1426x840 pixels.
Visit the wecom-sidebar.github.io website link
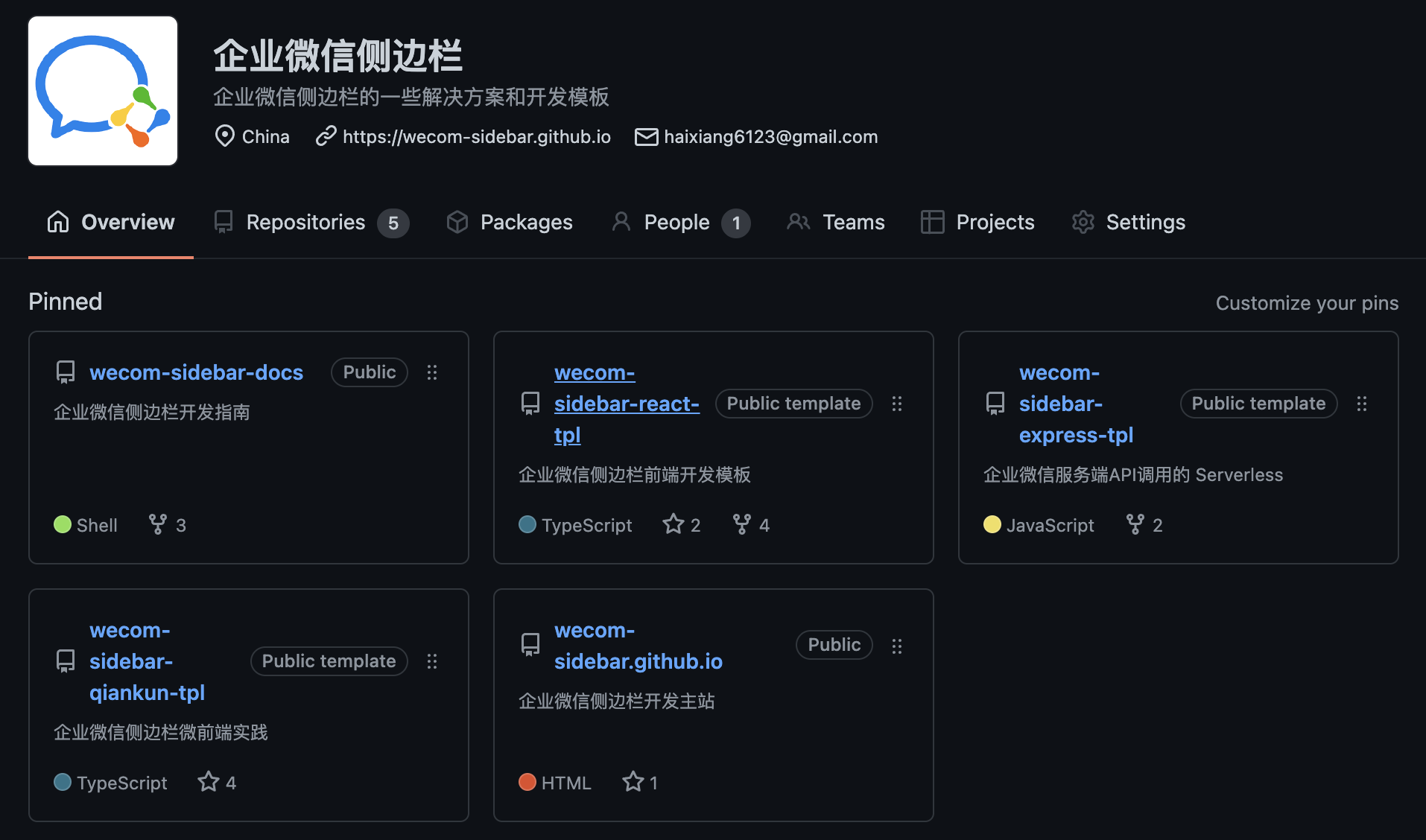point(476,137)
